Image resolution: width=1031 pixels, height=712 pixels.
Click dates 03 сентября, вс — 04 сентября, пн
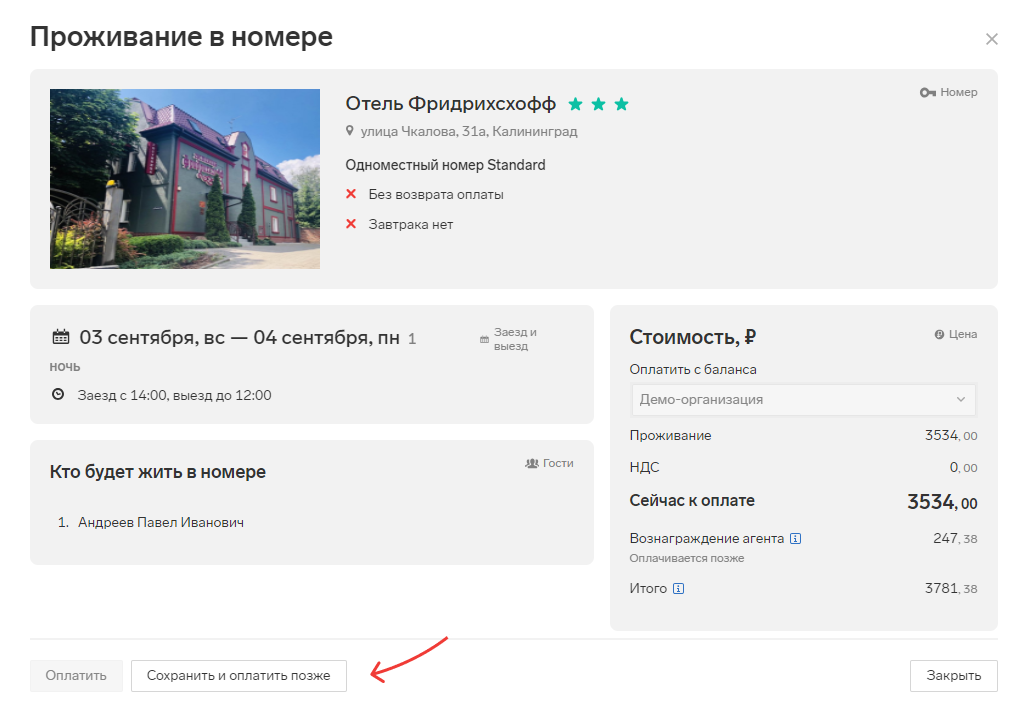tap(239, 338)
